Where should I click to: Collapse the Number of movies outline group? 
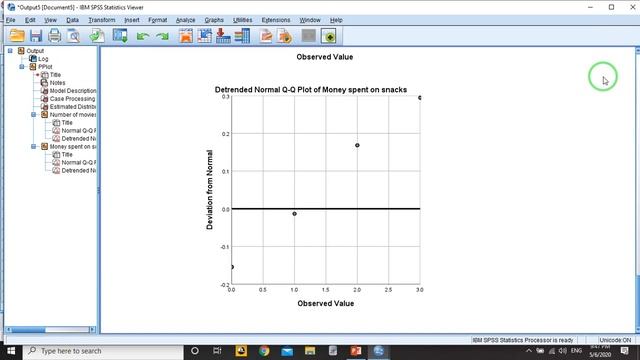34,115
